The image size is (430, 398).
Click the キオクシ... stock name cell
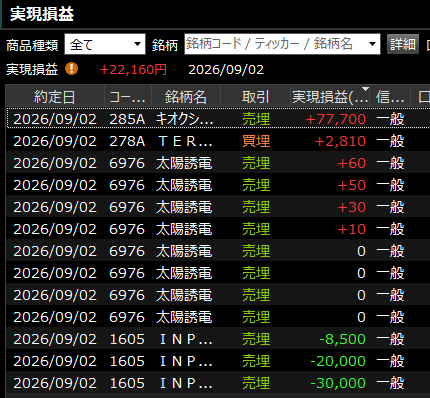(x=185, y=119)
